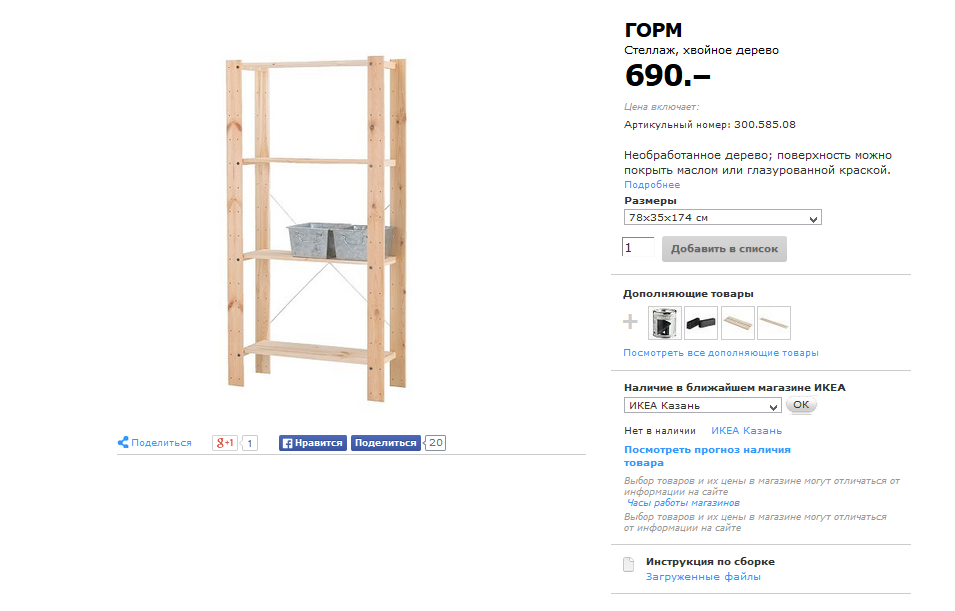This screenshot has height=611, width=955.
Task: Click the assembly instructions document icon
Action: (x=629, y=565)
